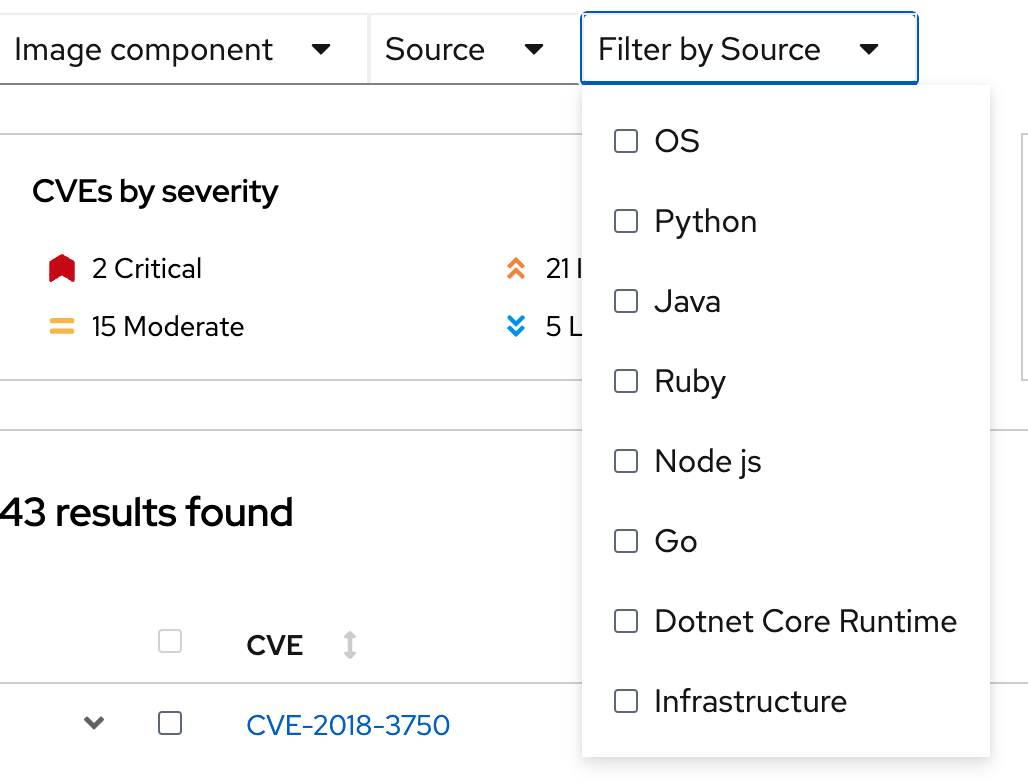Image resolution: width=1028 pixels, height=784 pixels.
Task: Open the Source attribute dropdown
Action: 464,50
